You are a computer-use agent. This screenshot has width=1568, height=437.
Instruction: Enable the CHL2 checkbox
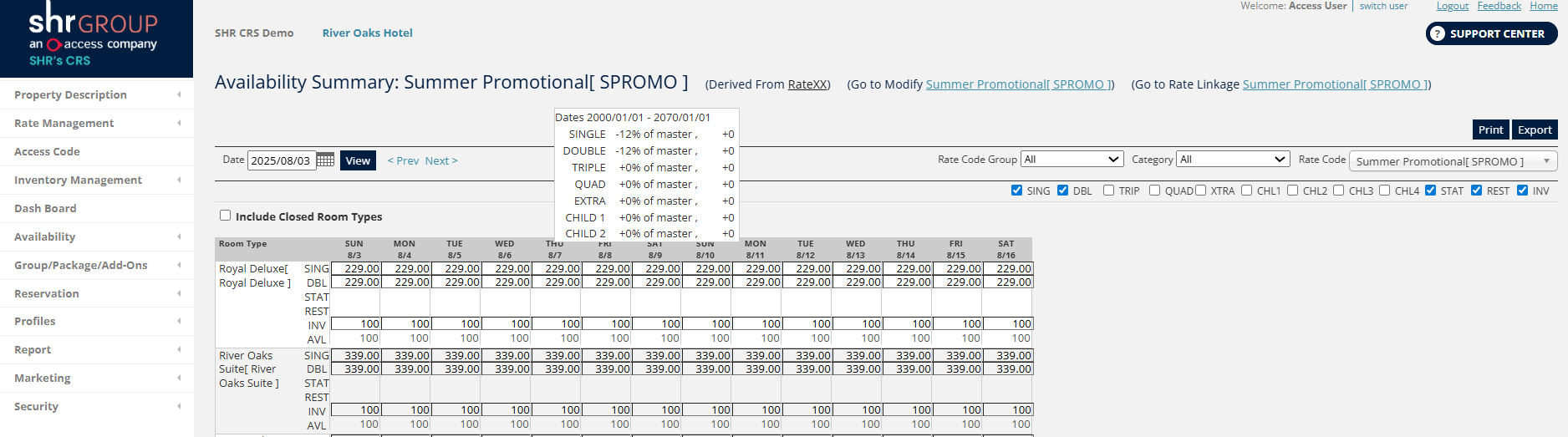1292,191
